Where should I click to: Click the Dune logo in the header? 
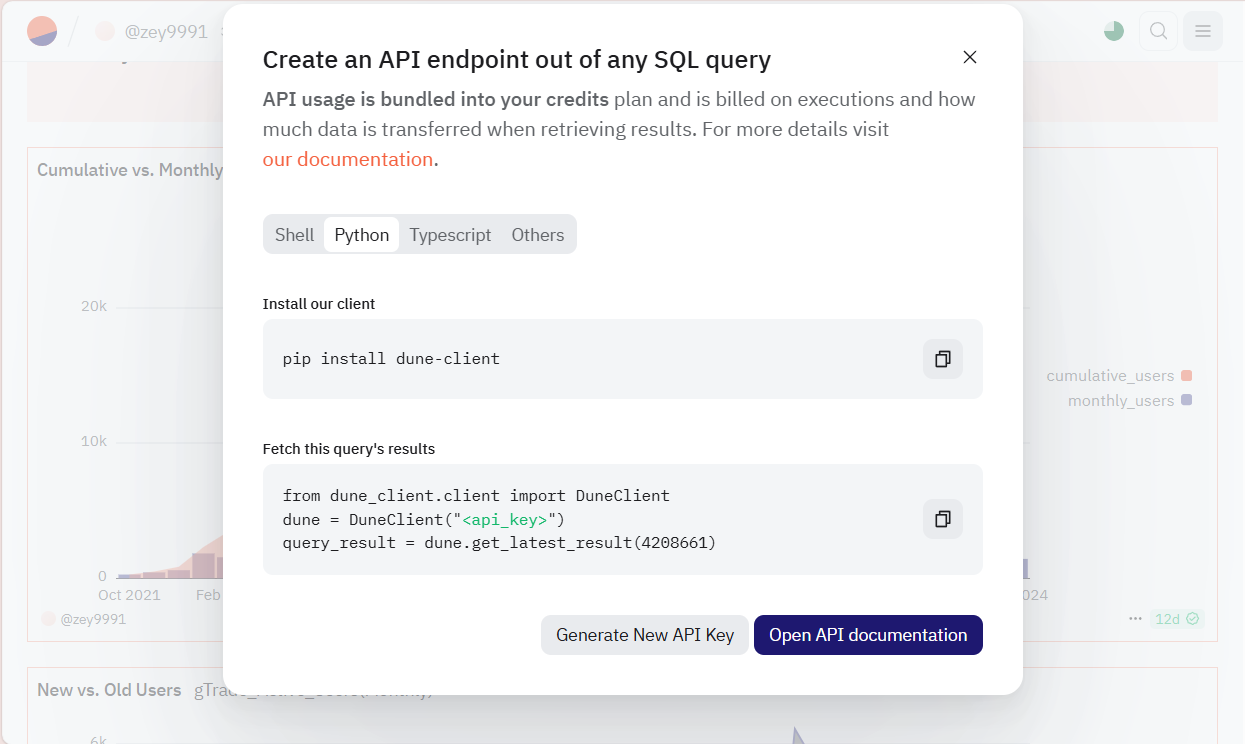click(42, 31)
